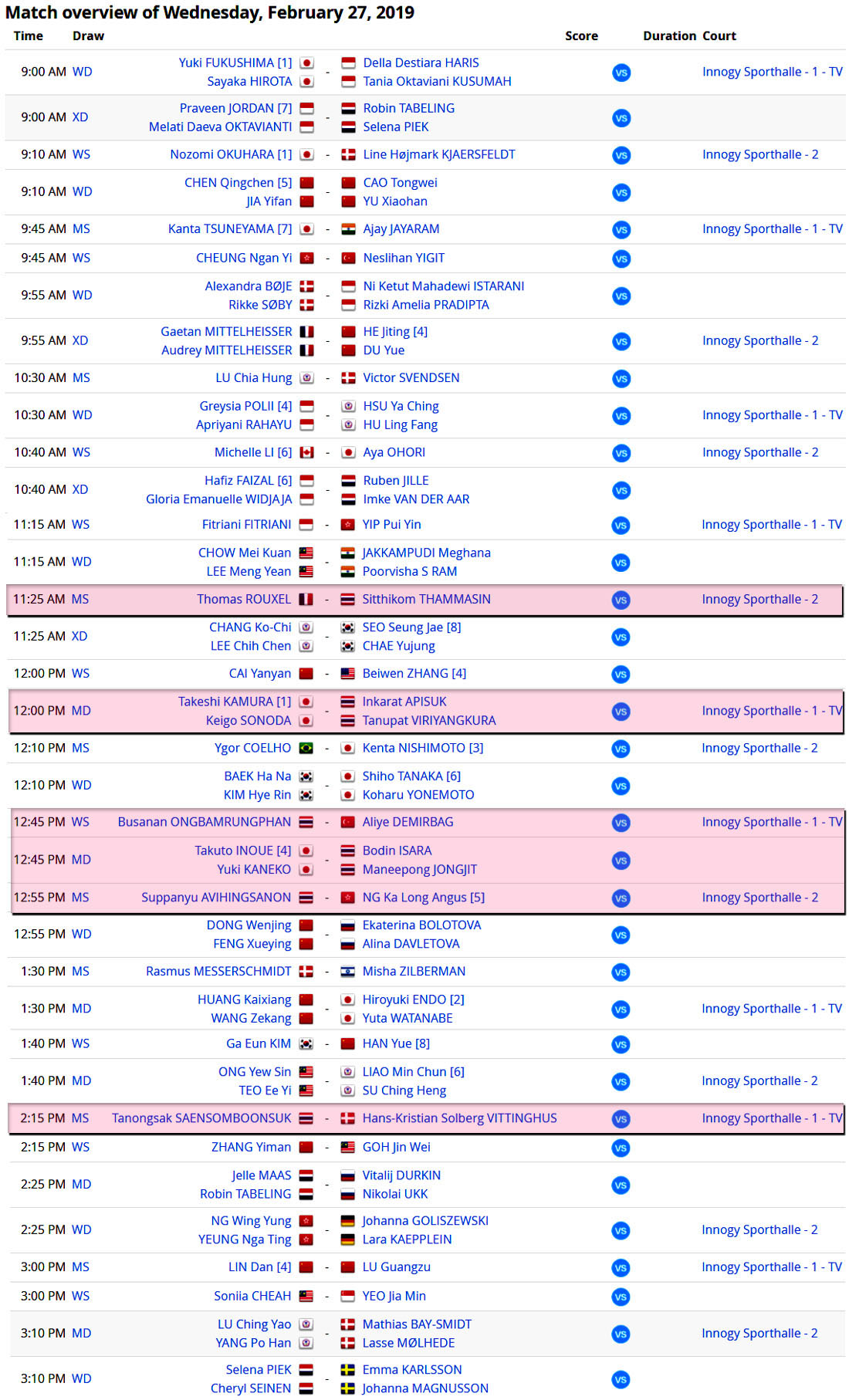849x1400 pixels.
Task: Click VS icon for Nozomi OKUHARA match
Action: pyautogui.click(x=621, y=155)
